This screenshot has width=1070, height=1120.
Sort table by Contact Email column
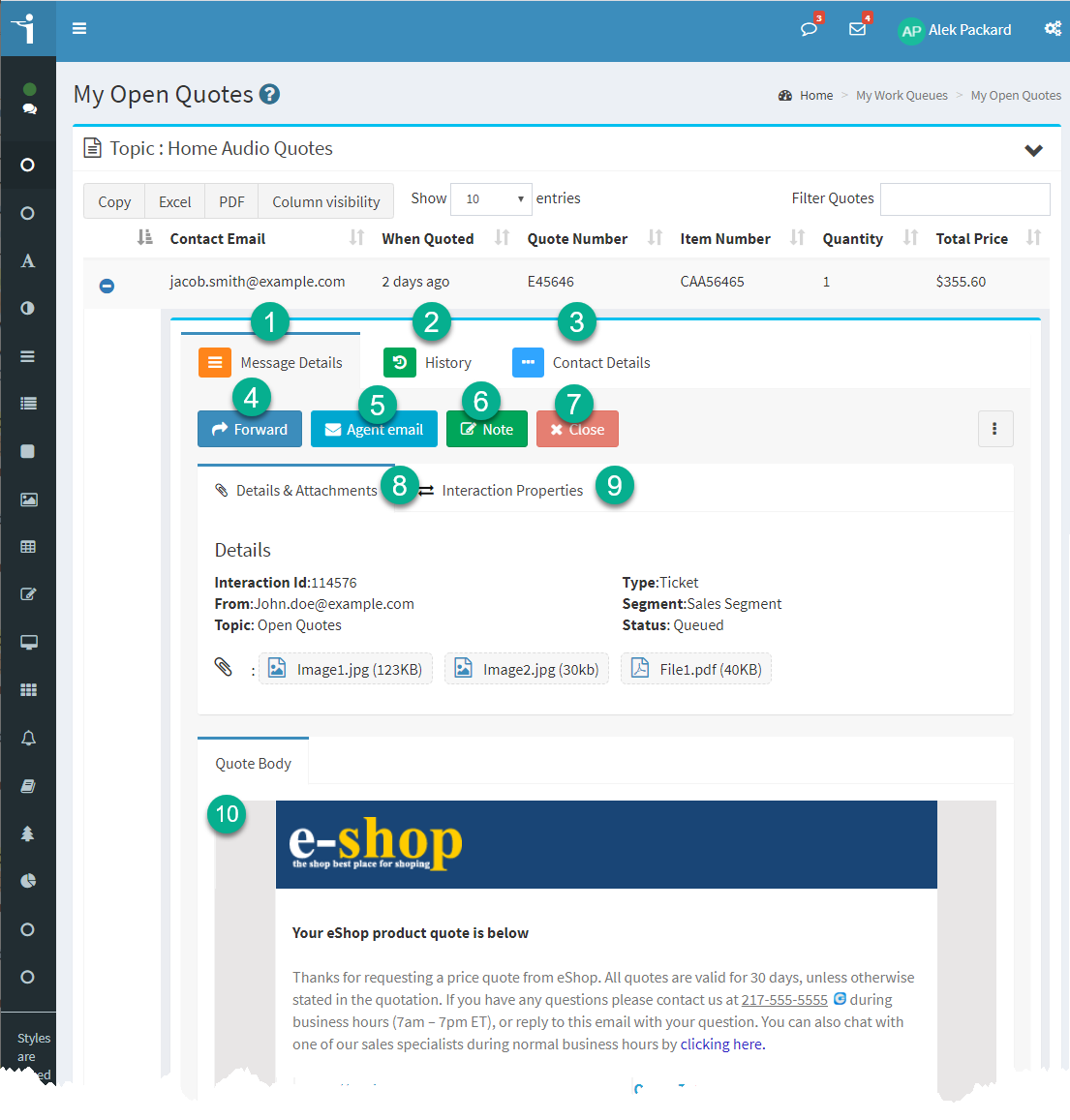coord(218,239)
